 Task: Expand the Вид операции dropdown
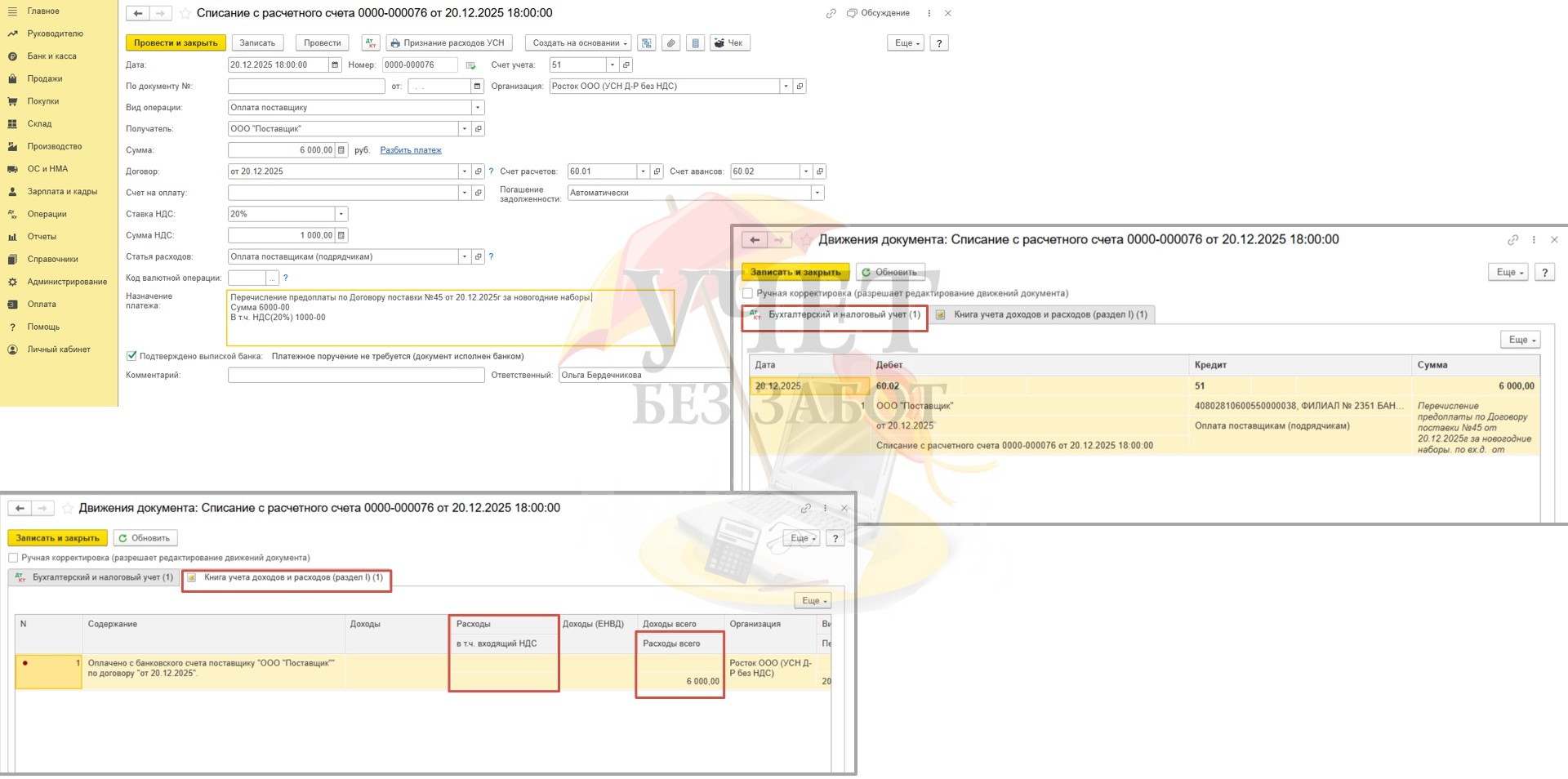pyautogui.click(x=478, y=108)
